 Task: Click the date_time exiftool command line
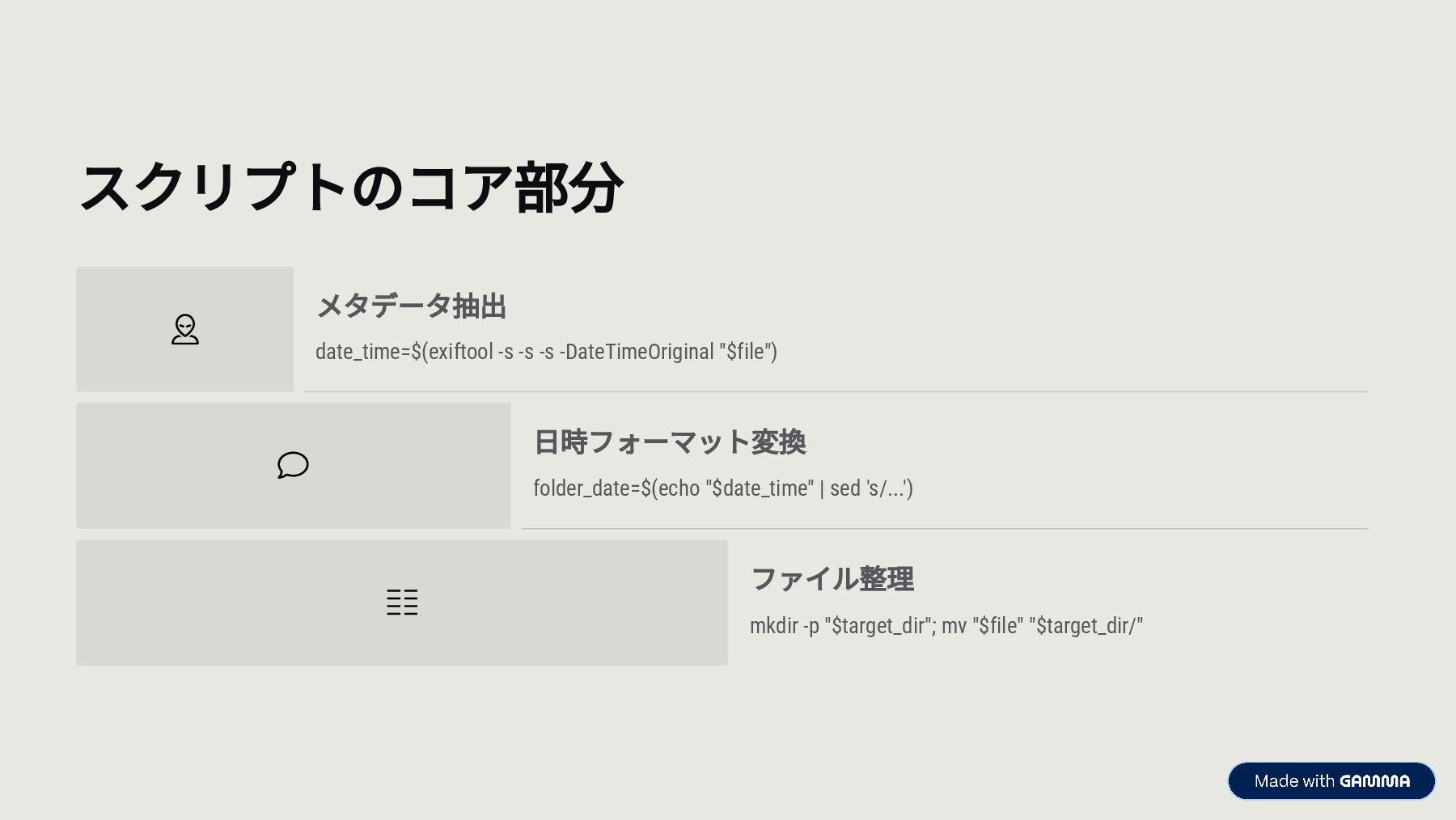[x=546, y=352]
